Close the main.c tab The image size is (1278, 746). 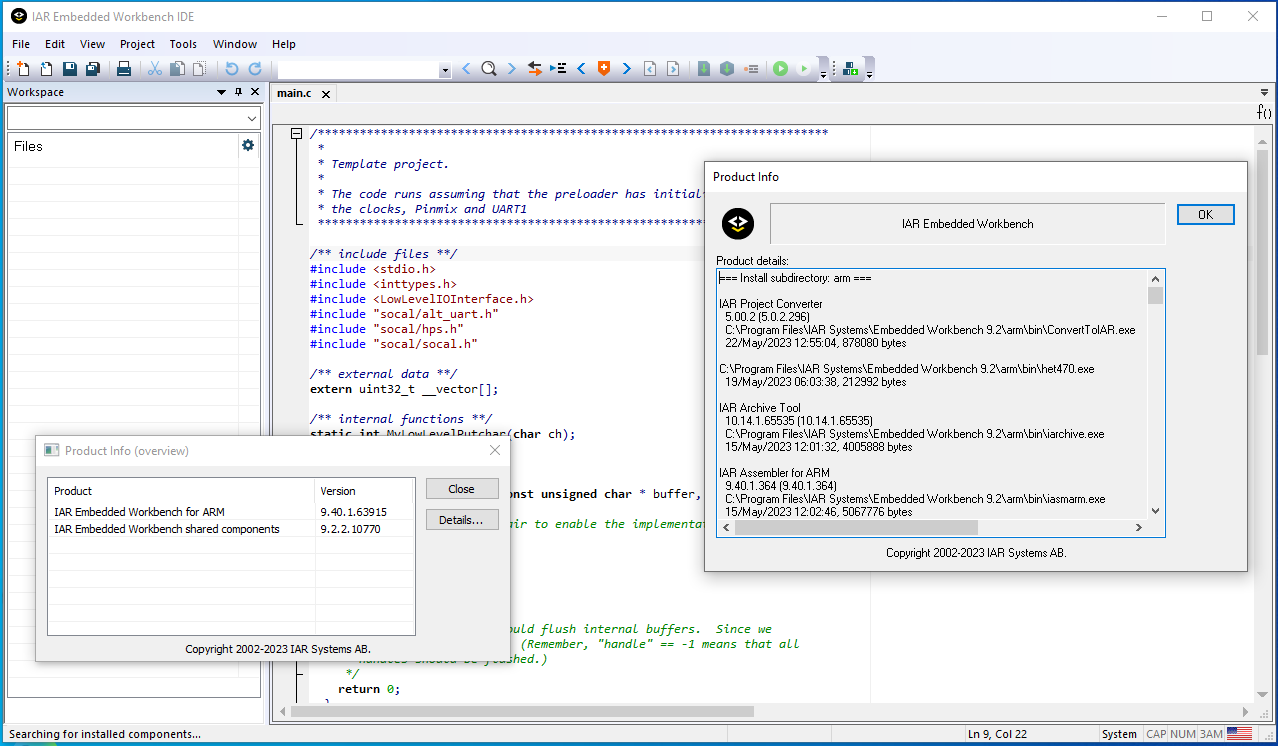326,94
